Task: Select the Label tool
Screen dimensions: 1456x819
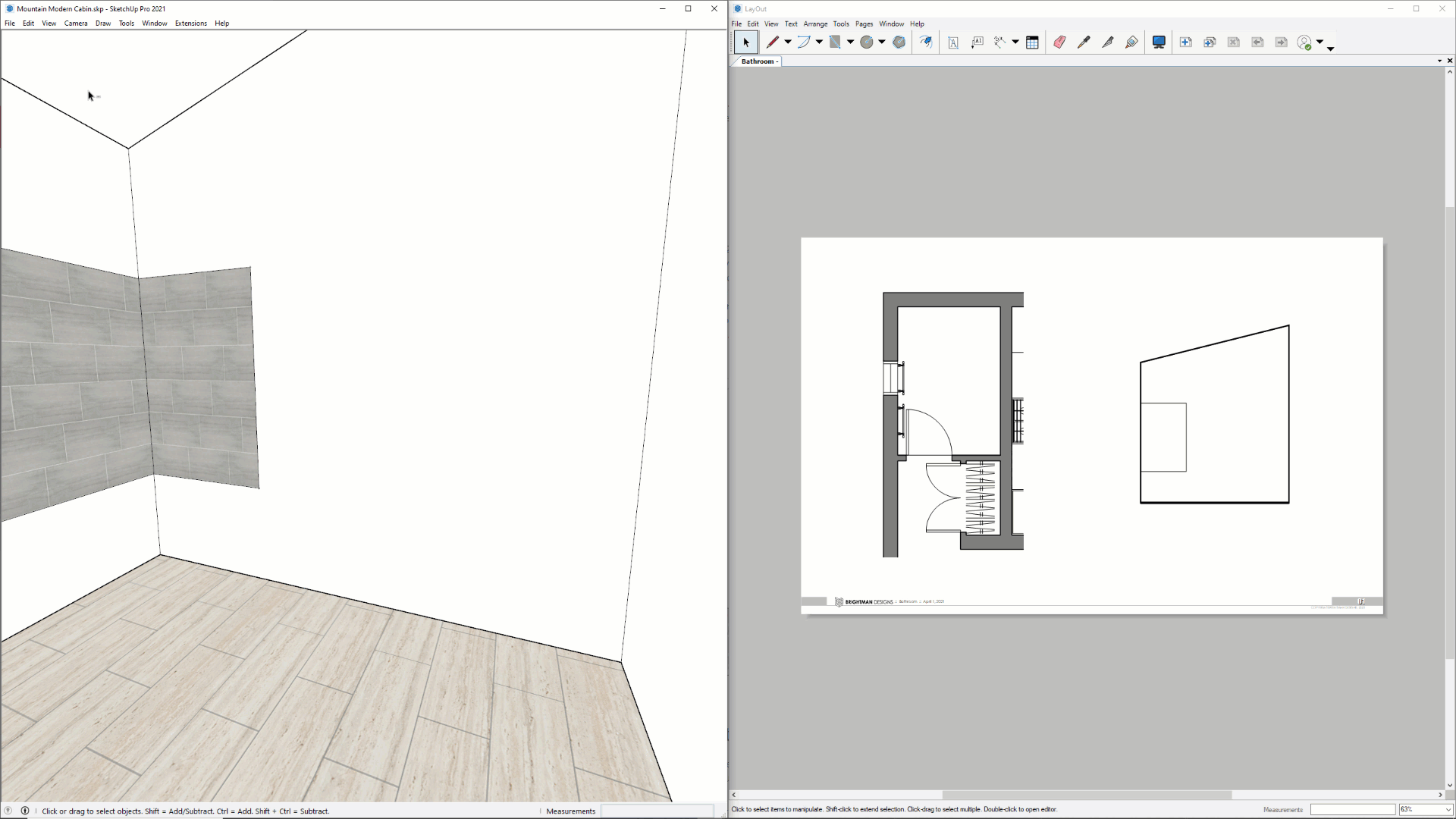Action: [977, 42]
